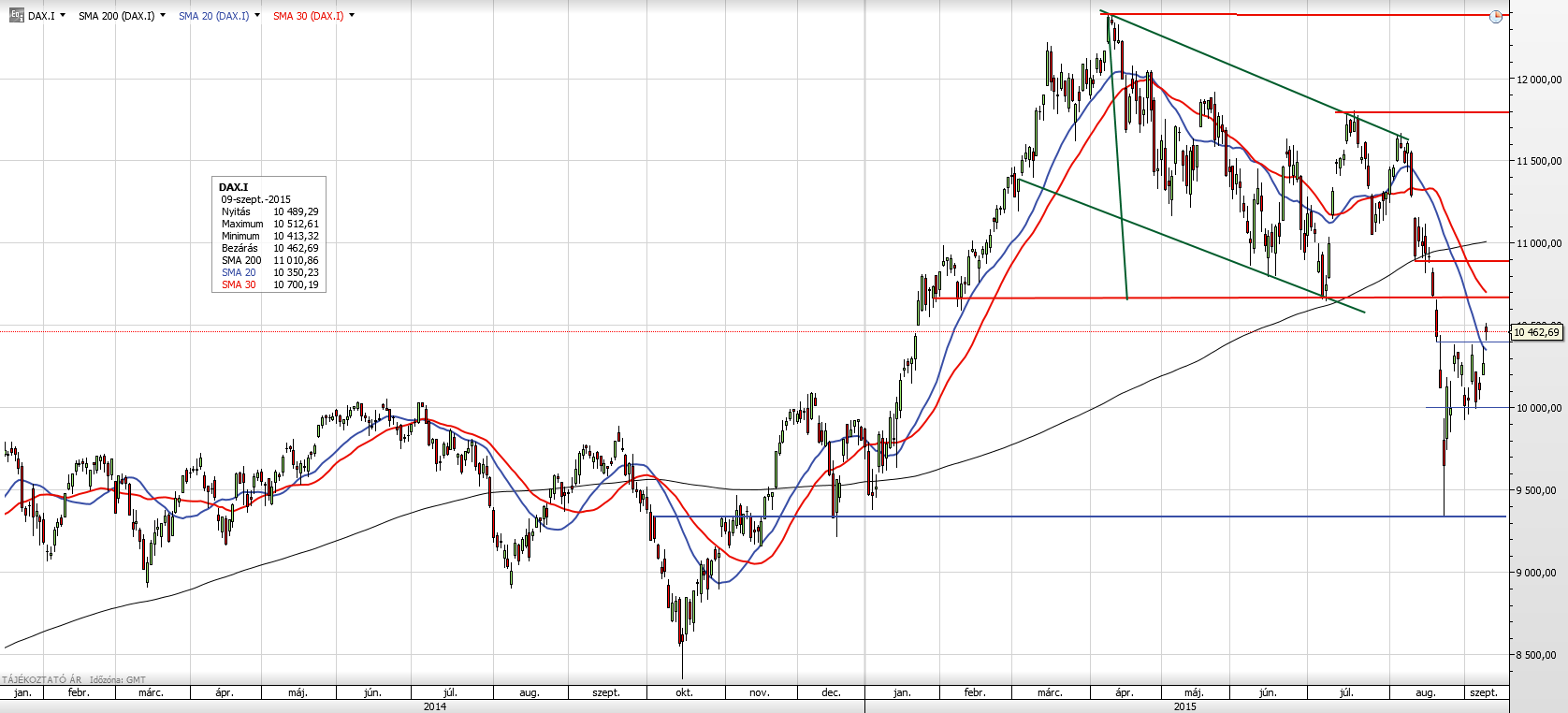Click the Nyitás value 10 489,29
The width and height of the screenshot is (1568, 713).
click(x=296, y=211)
